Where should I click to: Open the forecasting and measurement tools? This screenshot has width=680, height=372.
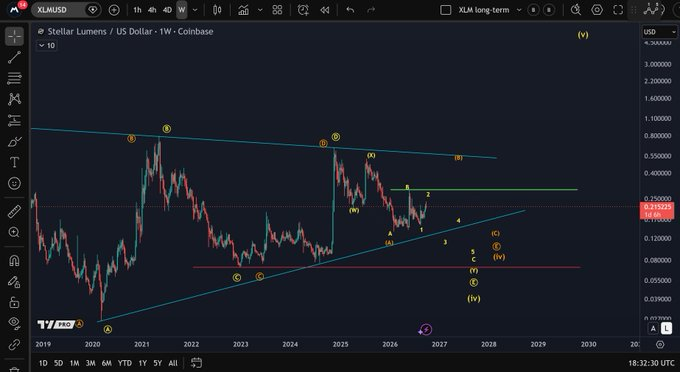(x=14, y=121)
